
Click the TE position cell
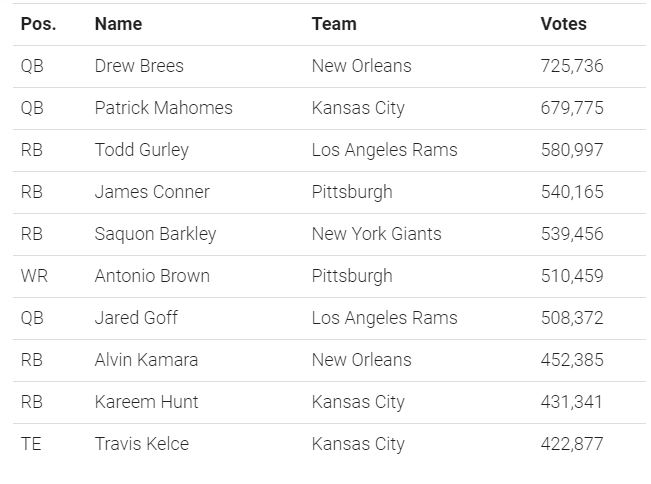coord(31,444)
